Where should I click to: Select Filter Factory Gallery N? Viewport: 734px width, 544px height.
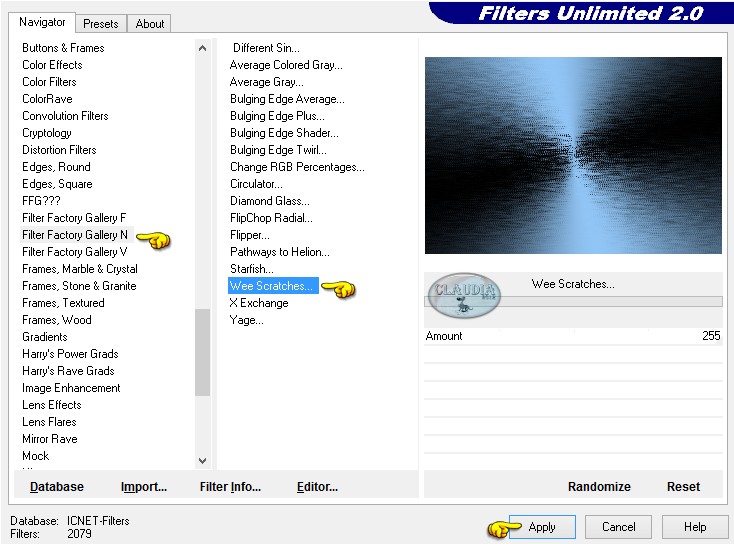[x=75, y=235]
